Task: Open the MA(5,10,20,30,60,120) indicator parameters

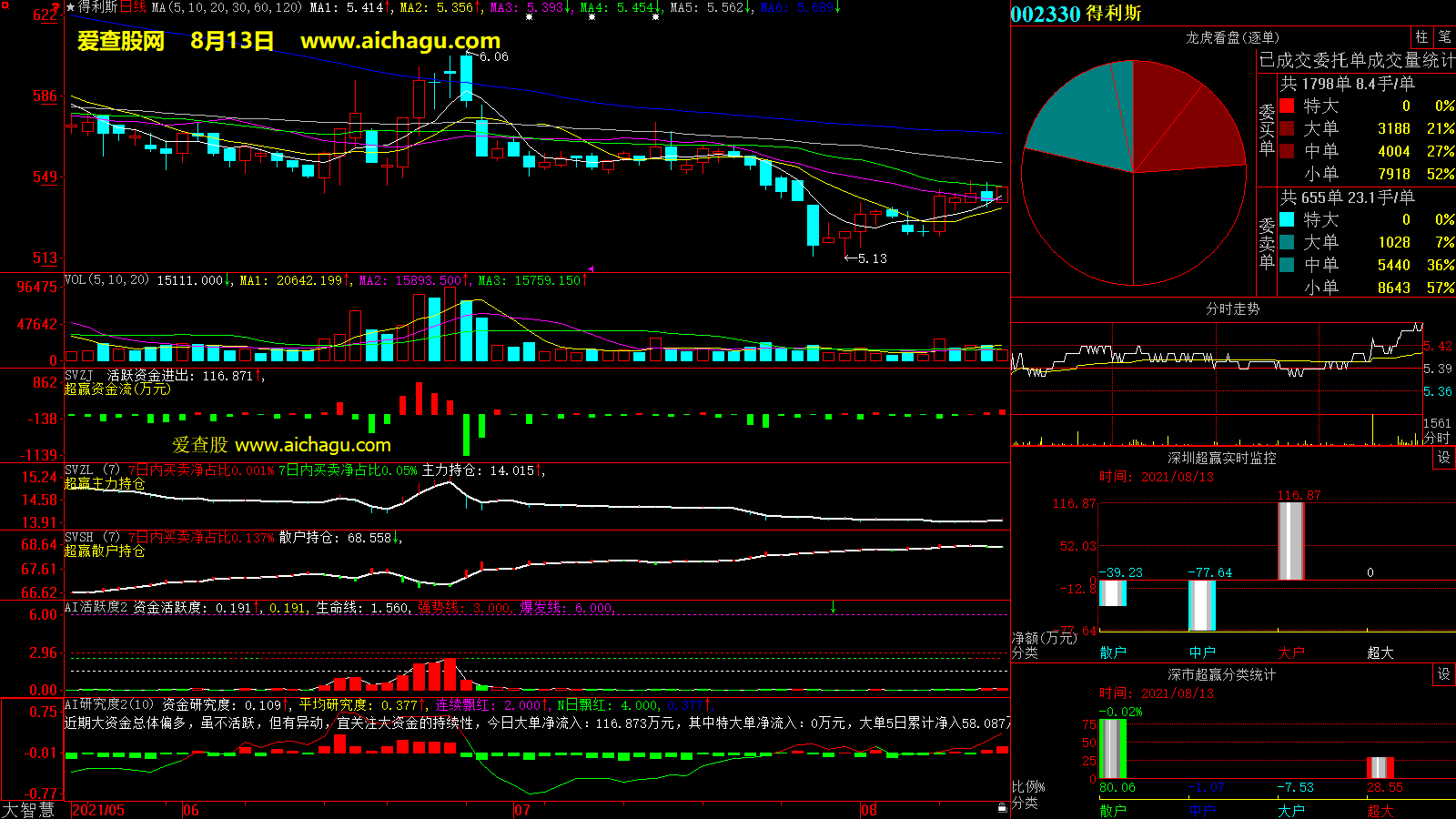Action: [227, 7]
